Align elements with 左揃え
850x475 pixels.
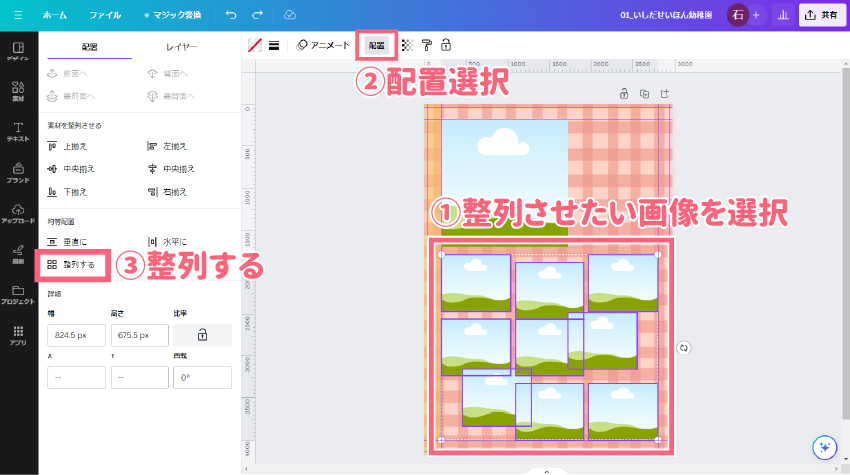pyautogui.click(x=168, y=146)
